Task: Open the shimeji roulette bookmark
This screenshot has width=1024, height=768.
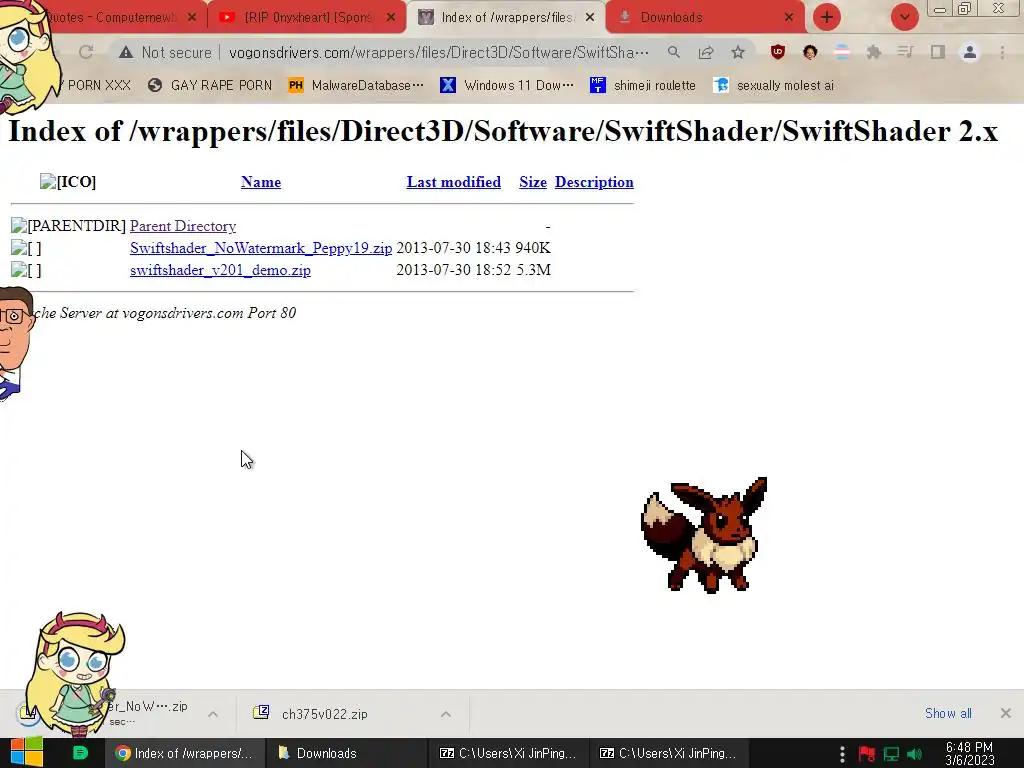Action: click(643, 85)
